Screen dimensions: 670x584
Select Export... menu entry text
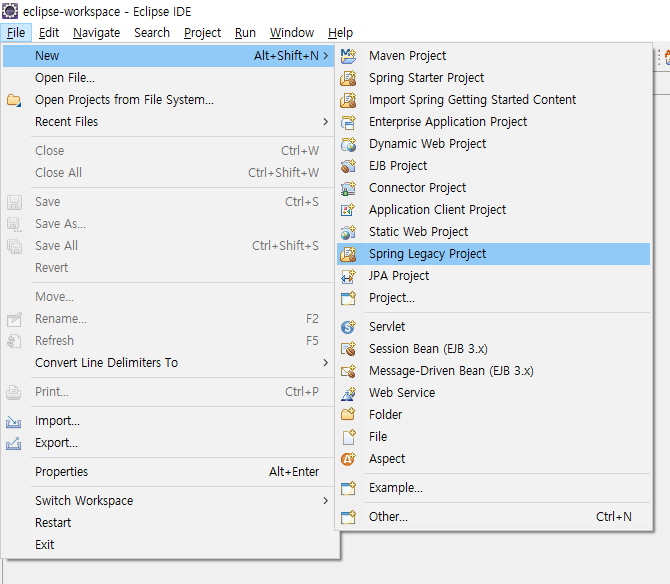(x=56, y=443)
